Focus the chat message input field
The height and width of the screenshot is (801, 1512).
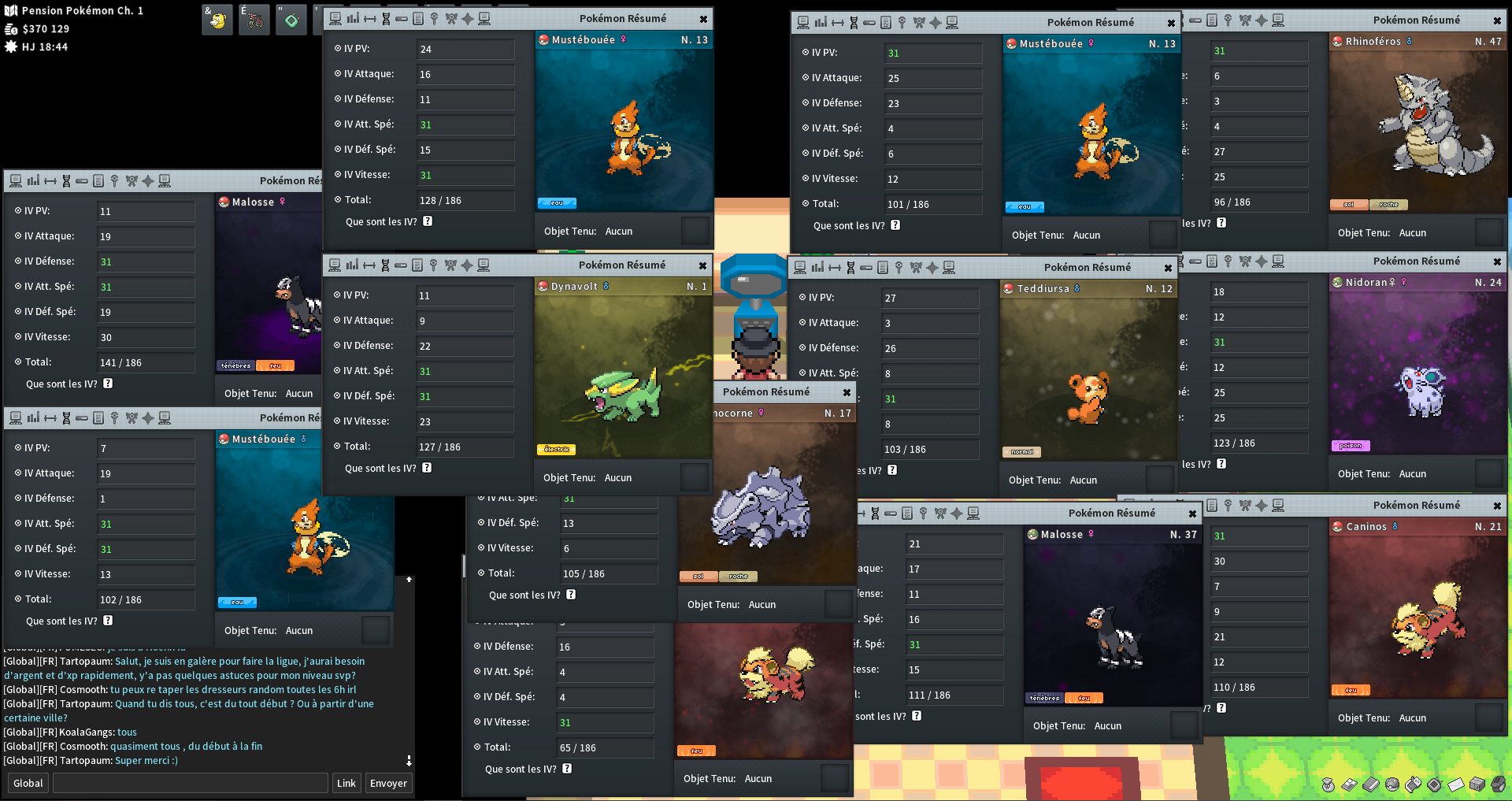pyautogui.click(x=191, y=783)
